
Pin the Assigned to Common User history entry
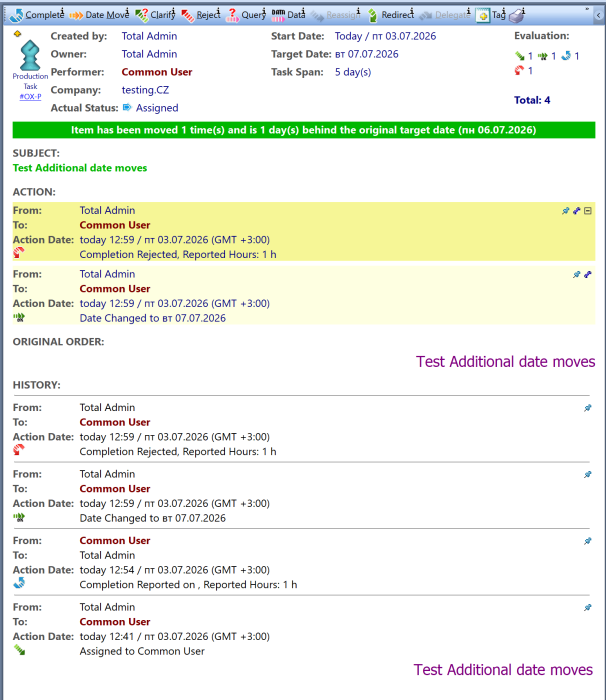pyautogui.click(x=588, y=608)
